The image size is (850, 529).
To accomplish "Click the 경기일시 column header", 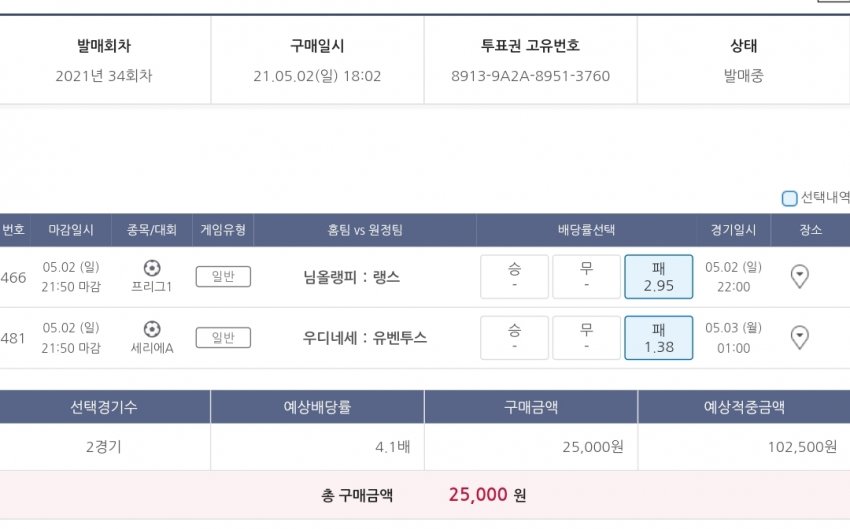I will pos(734,230).
